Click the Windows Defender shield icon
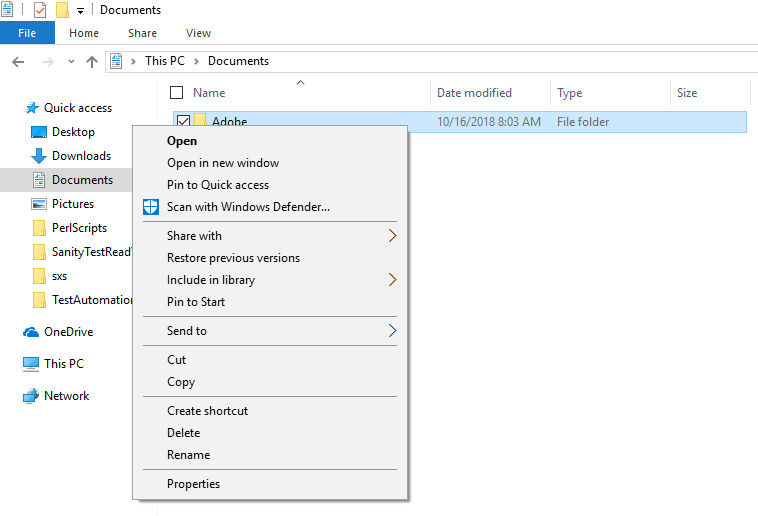Screen dimensions: 758x516 click(x=151, y=207)
